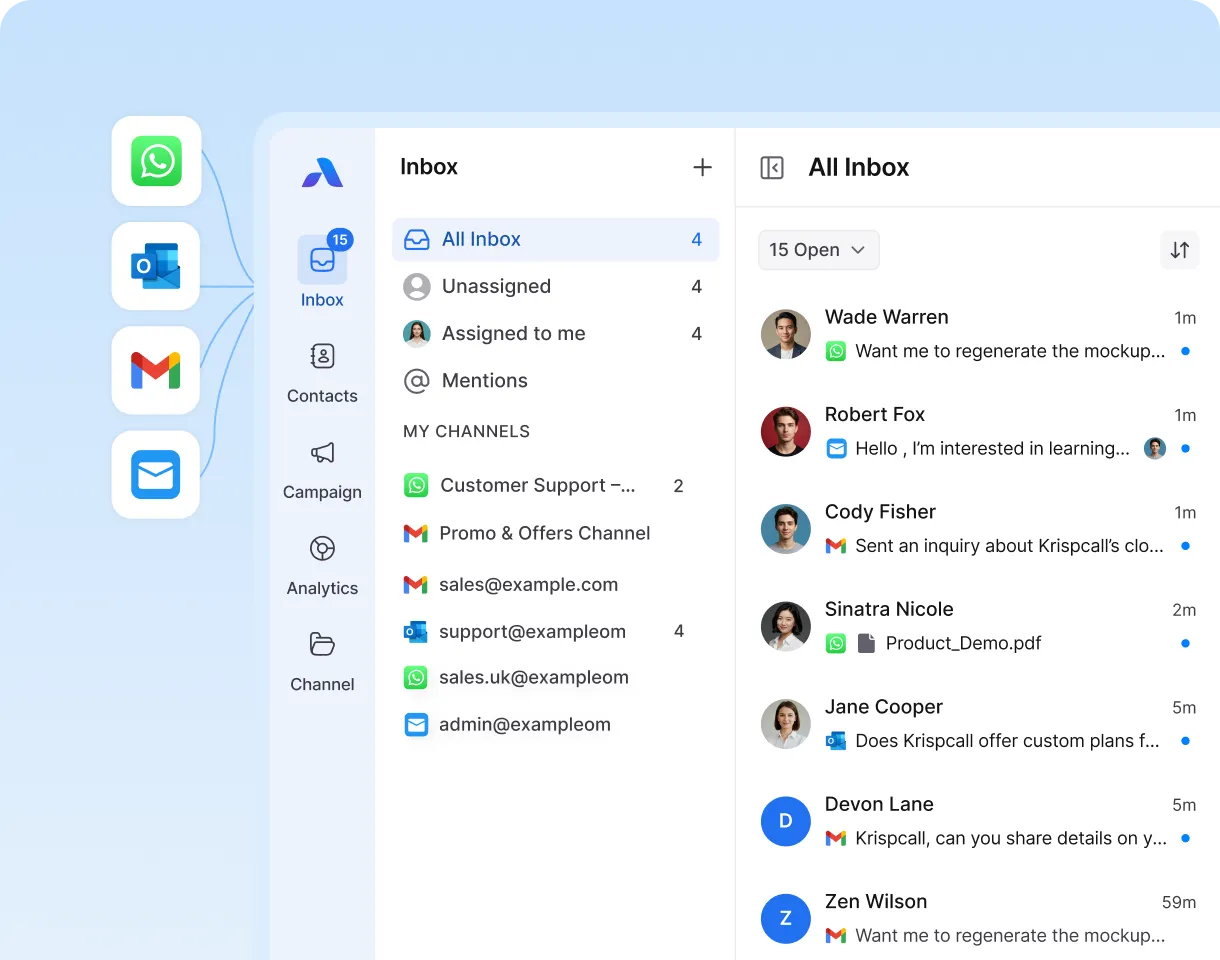Screen dimensions: 1220x960
Task: Open Devon Lane's conversation
Action: pyautogui.click(x=978, y=821)
